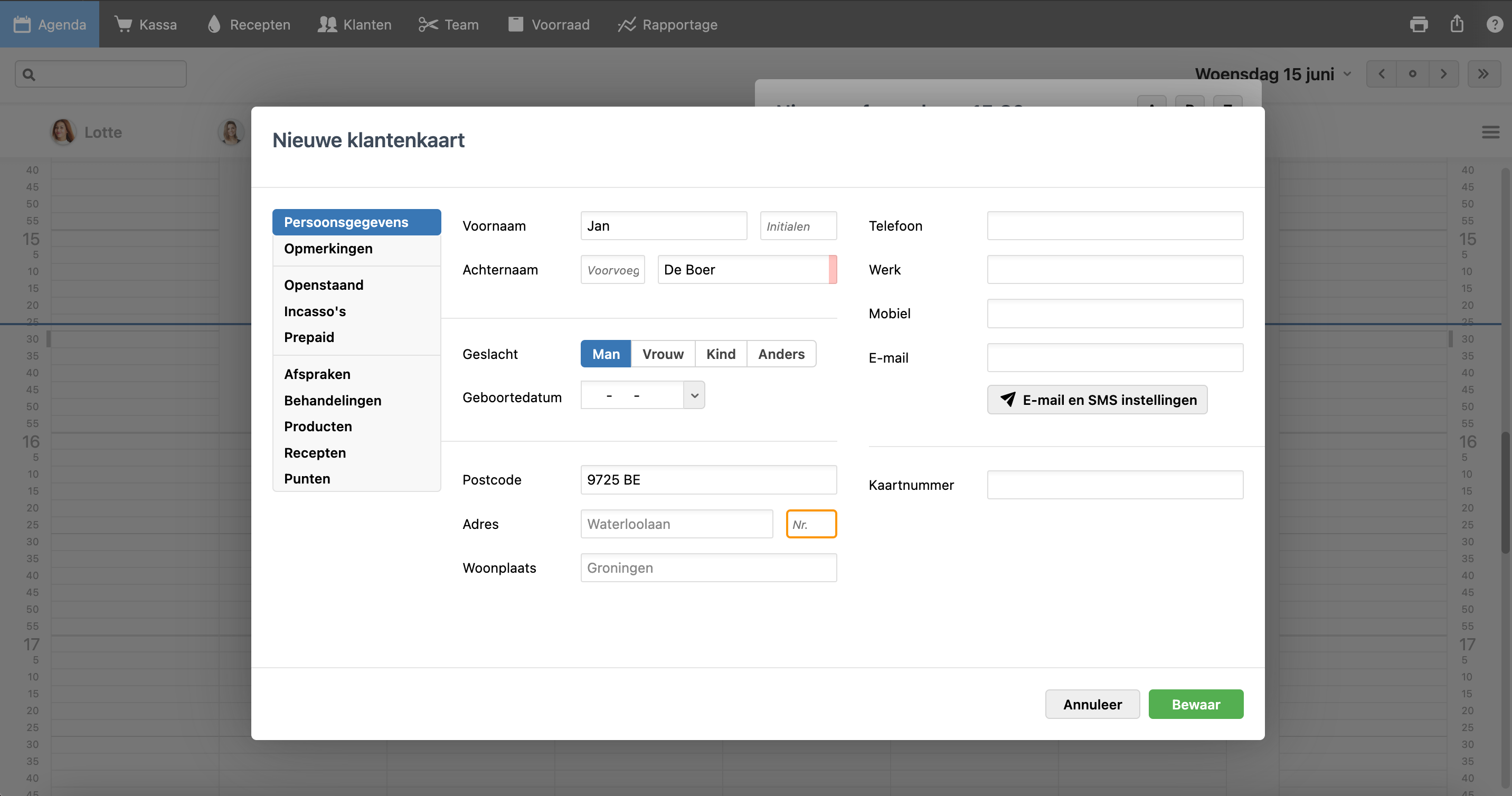This screenshot has height=796, width=1512.
Task: Click Lotte's avatar photo
Action: [63, 131]
